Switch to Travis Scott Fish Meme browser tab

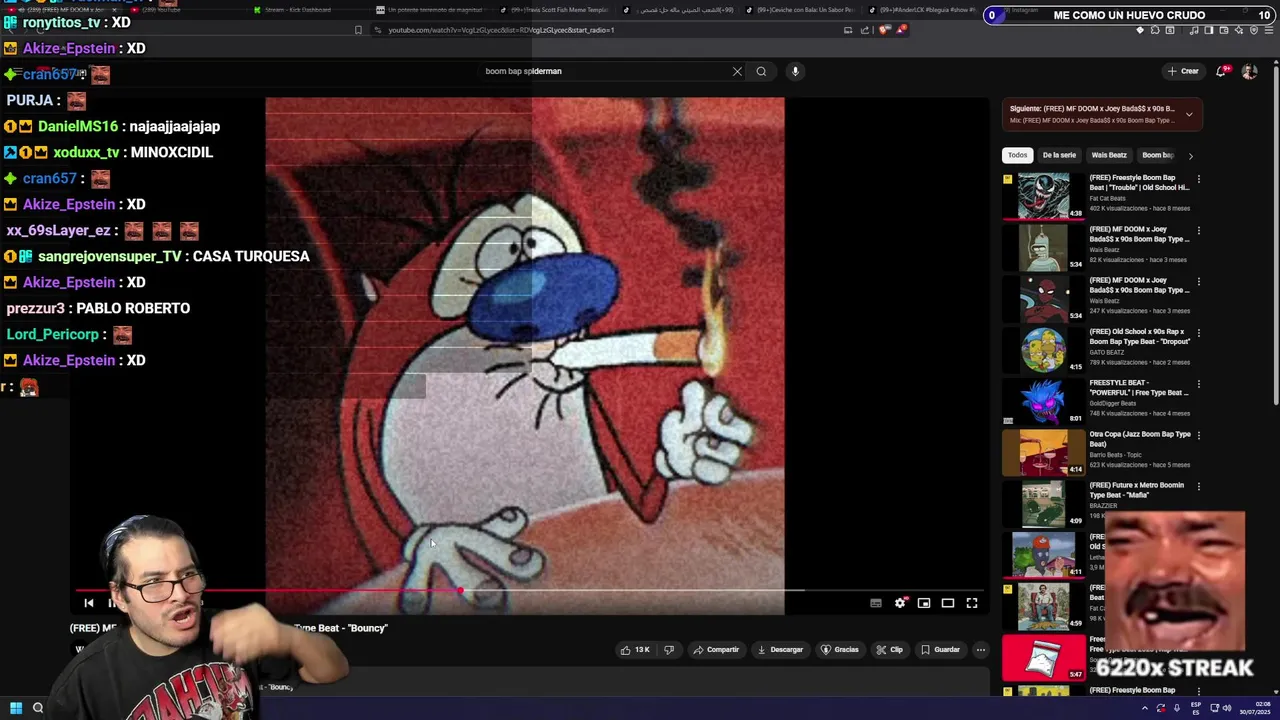tap(559, 10)
